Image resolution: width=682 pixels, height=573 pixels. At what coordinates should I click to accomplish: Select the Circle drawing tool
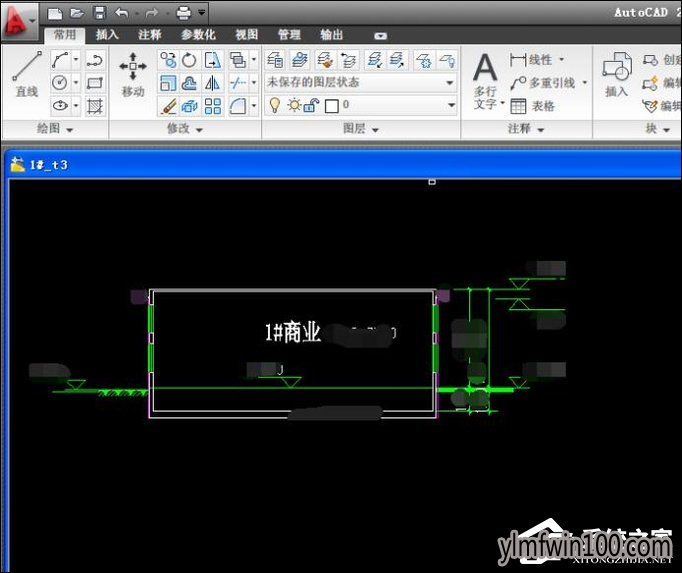click(60, 83)
